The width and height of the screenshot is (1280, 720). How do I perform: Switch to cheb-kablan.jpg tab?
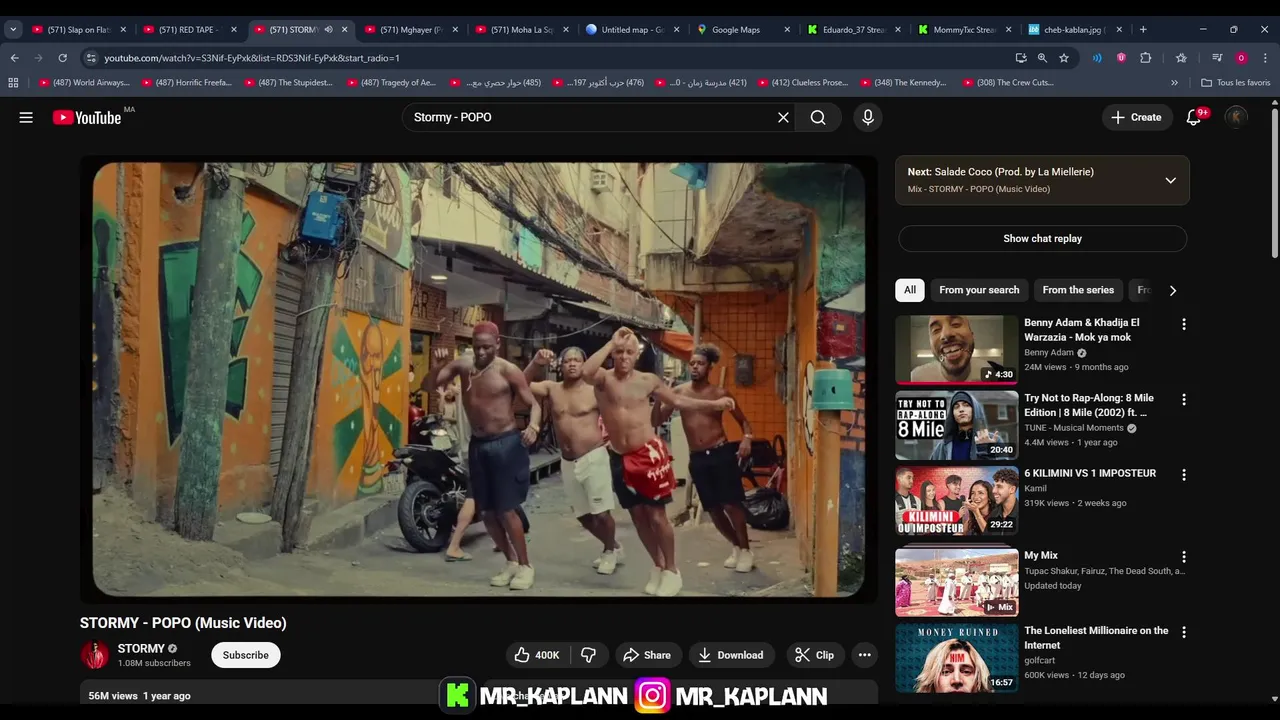click(1074, 30)
